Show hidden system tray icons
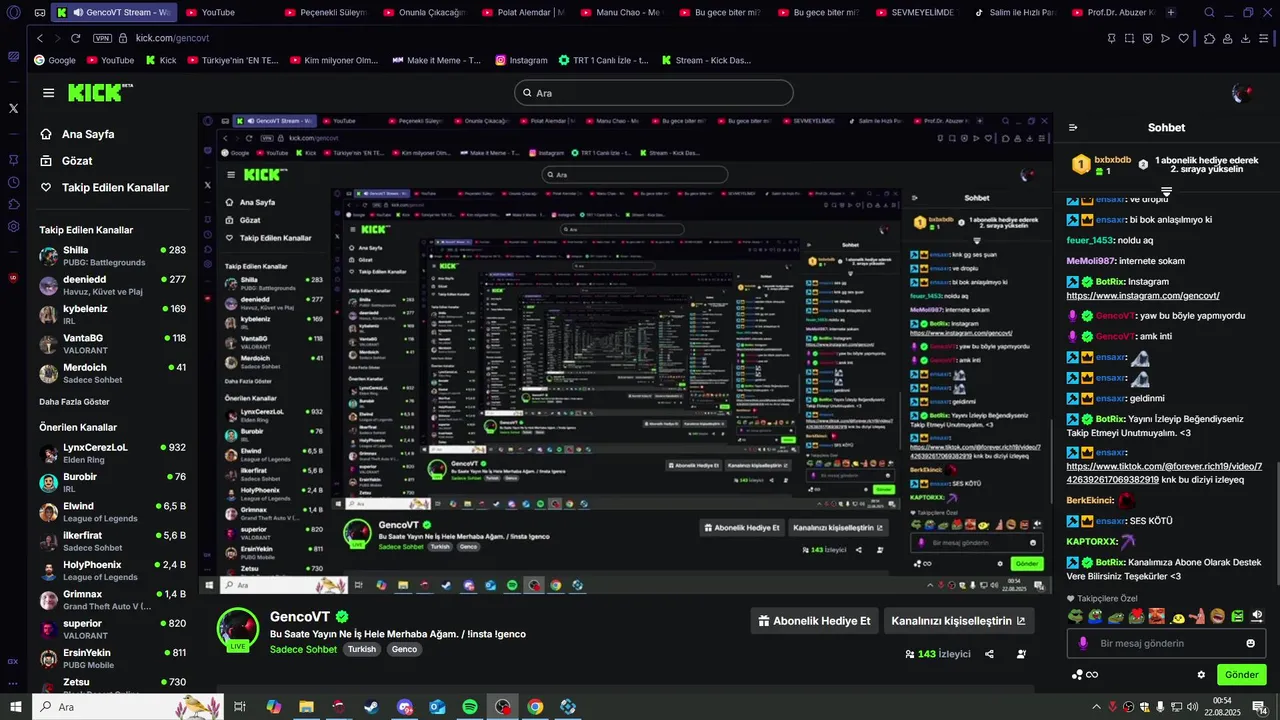Viewport: 1280px width, 720px height. [1096, 707]
